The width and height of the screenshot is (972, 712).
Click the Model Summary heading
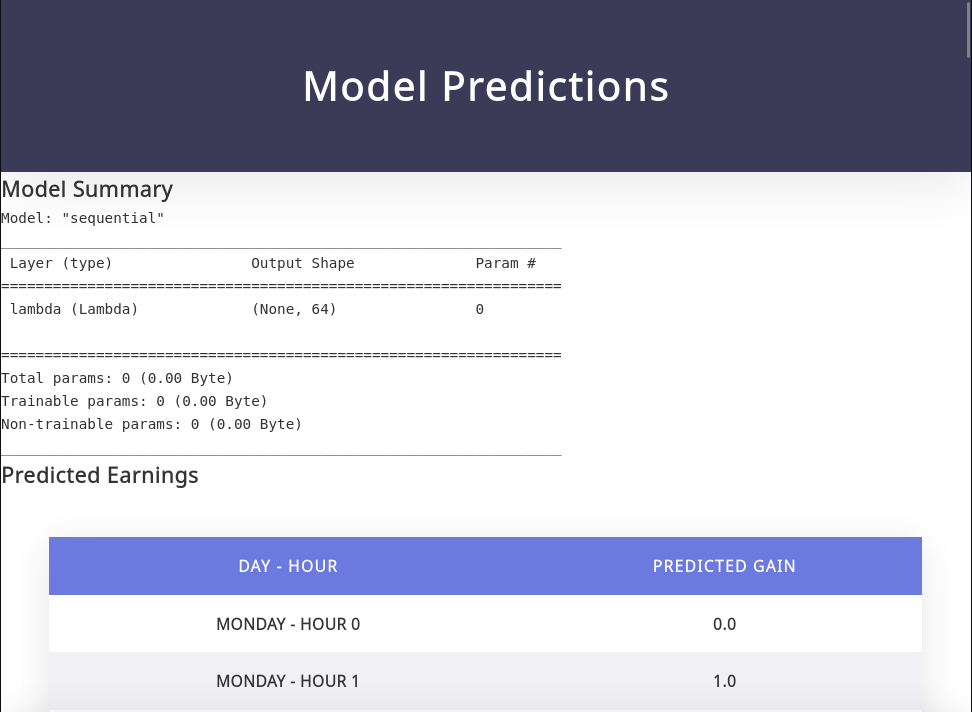click(x=87, y=189)
